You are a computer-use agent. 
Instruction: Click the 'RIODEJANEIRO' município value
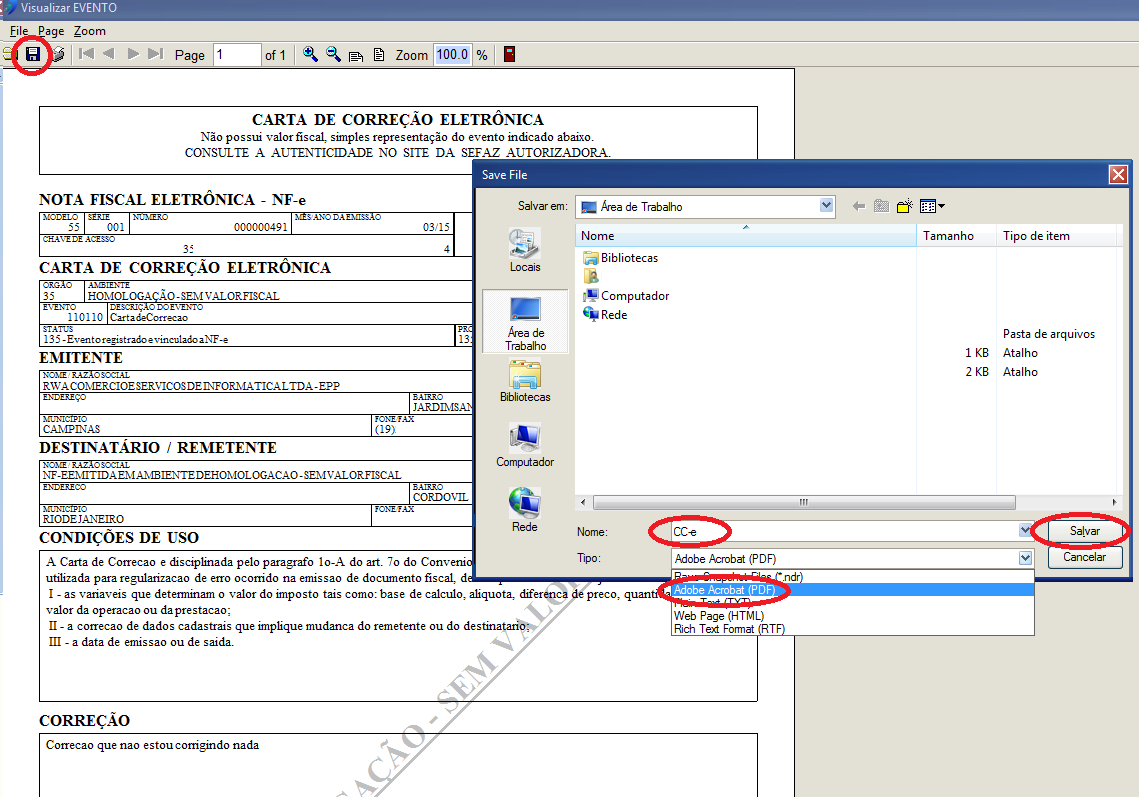[x=83, y=519]
